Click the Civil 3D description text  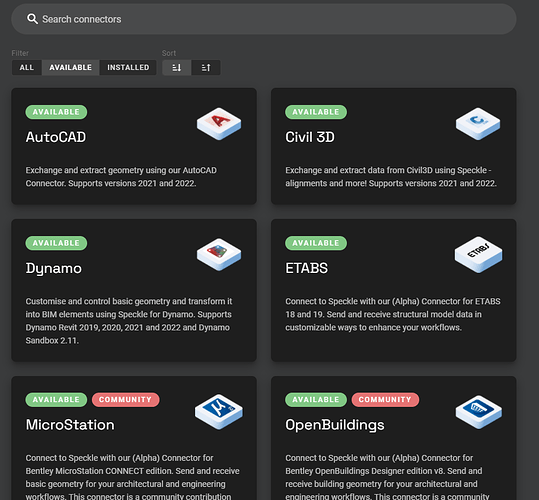click(391, 177)
